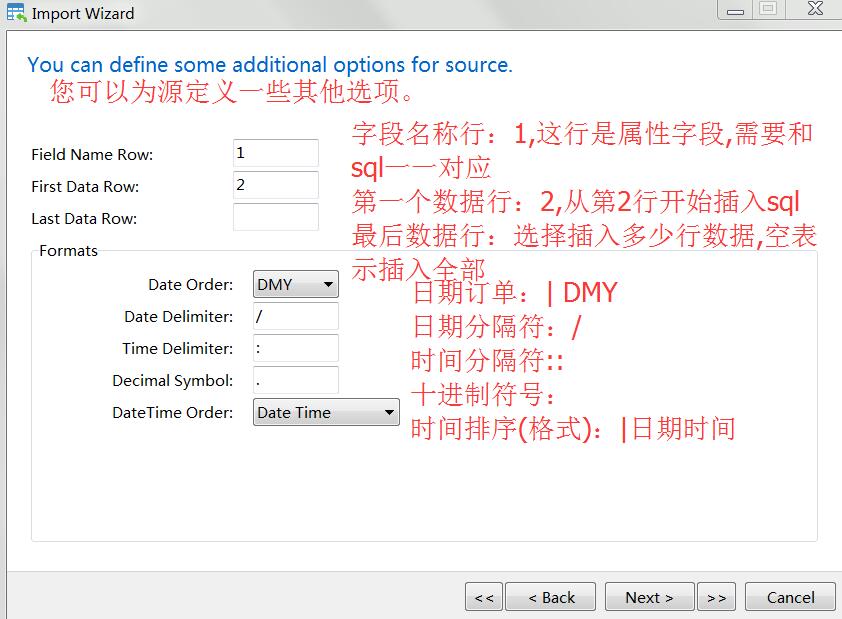Screen dimensions: 842x619
Task: Click the First Data Row input field
Action: click(275, 185)
